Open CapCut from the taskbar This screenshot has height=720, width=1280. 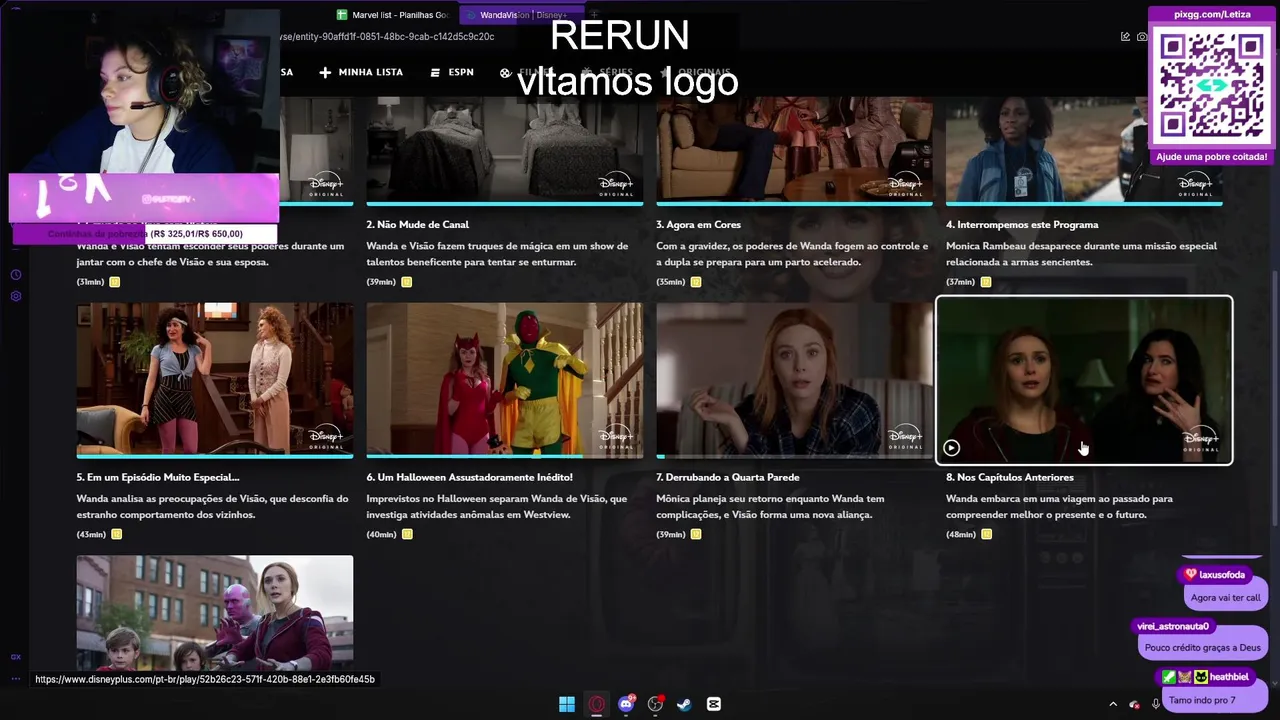pyautogui.click(x=714, y=704)
